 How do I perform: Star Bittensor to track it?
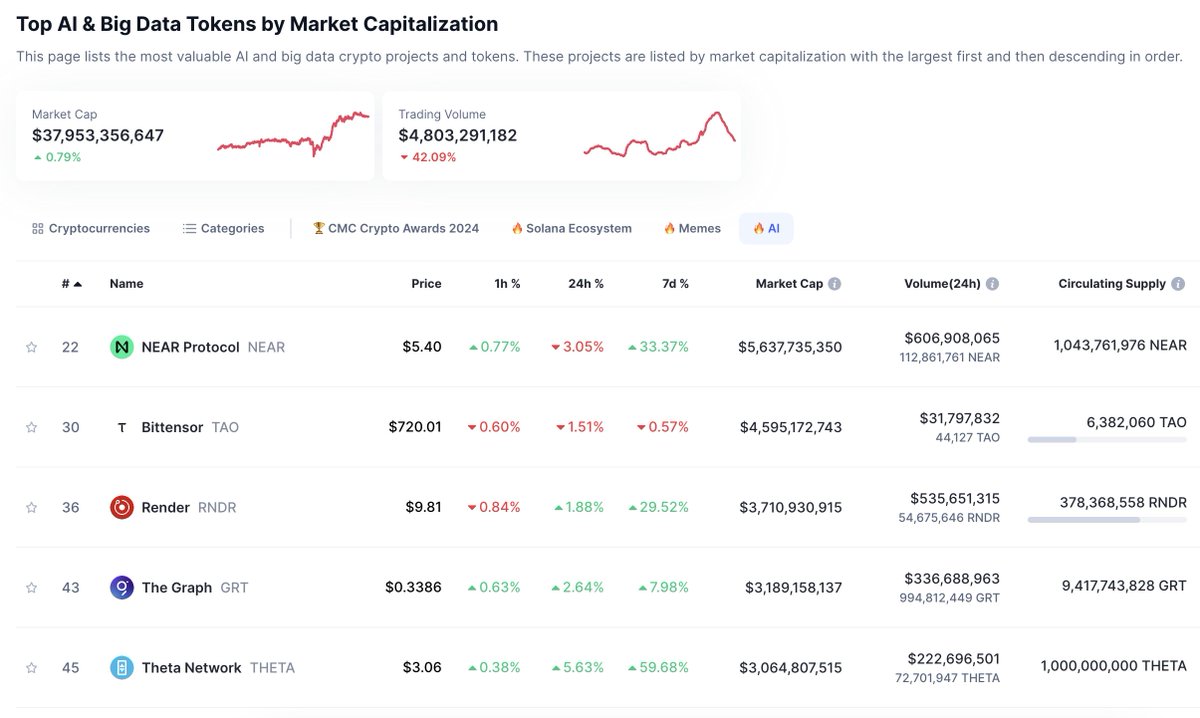point(31,427)
